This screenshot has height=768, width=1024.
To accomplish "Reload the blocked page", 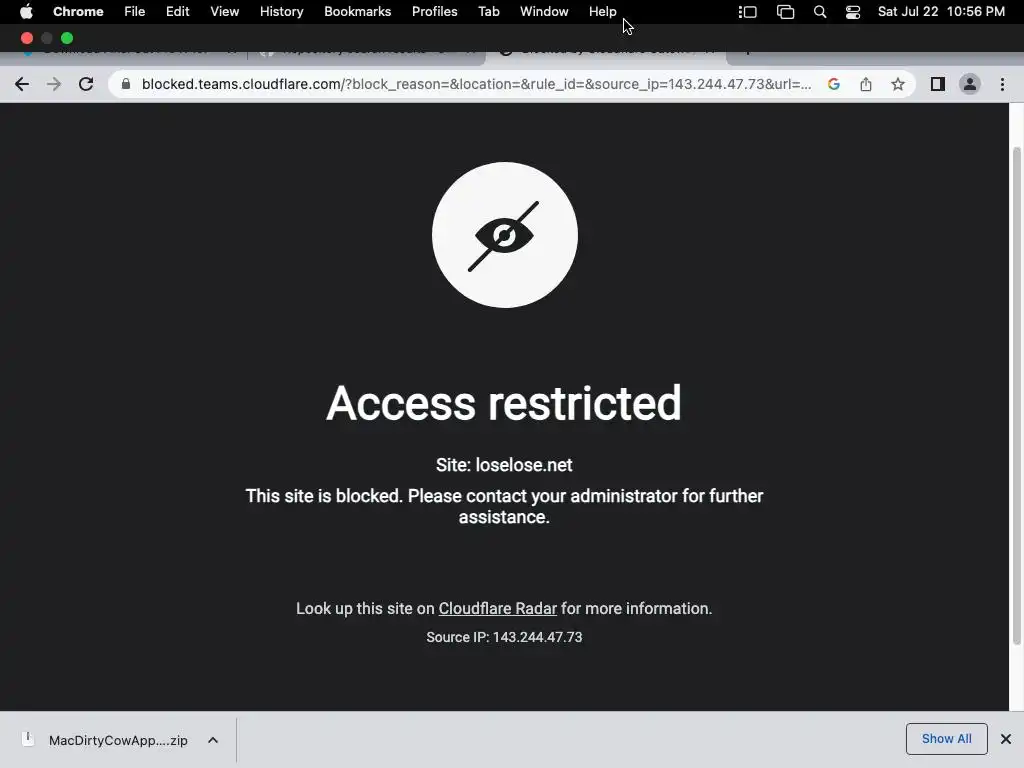I will tap(86, 84).
